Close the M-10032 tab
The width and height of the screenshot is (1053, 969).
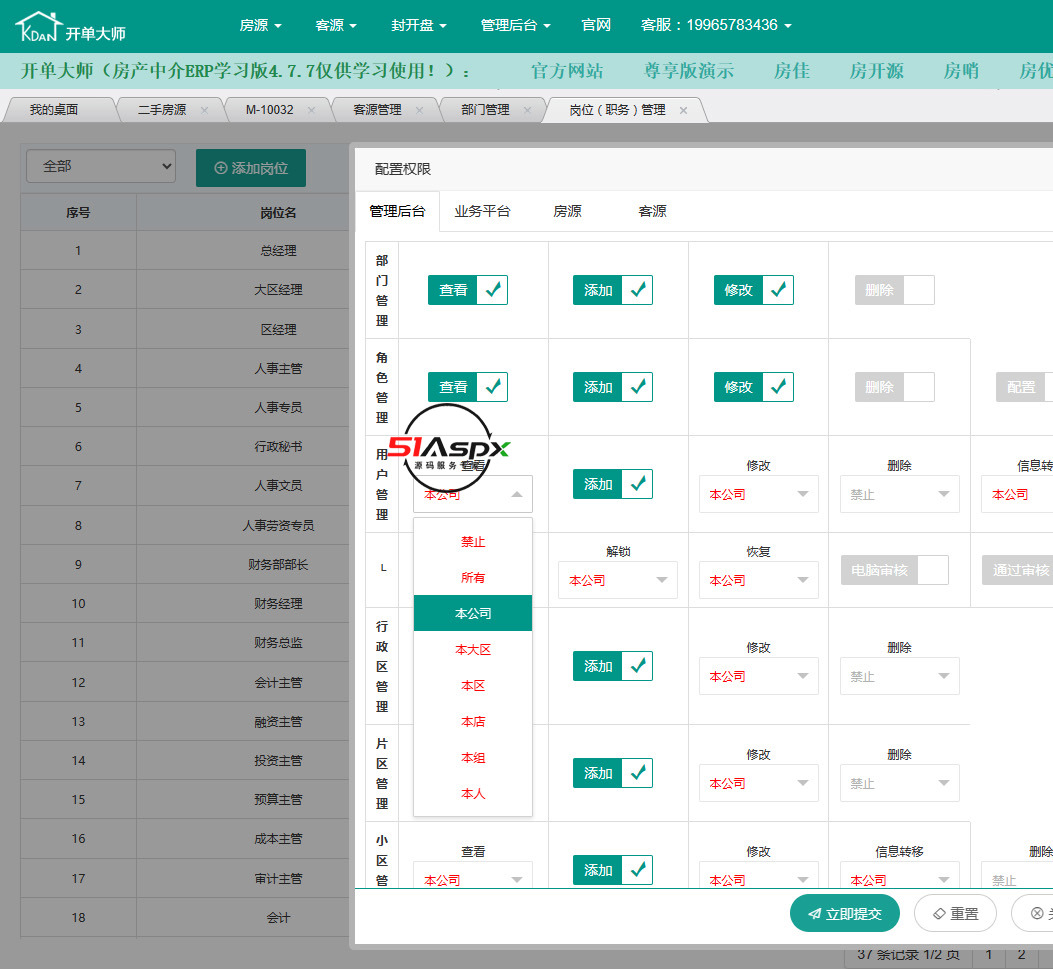pyautogui.click(x=311, y=110)
